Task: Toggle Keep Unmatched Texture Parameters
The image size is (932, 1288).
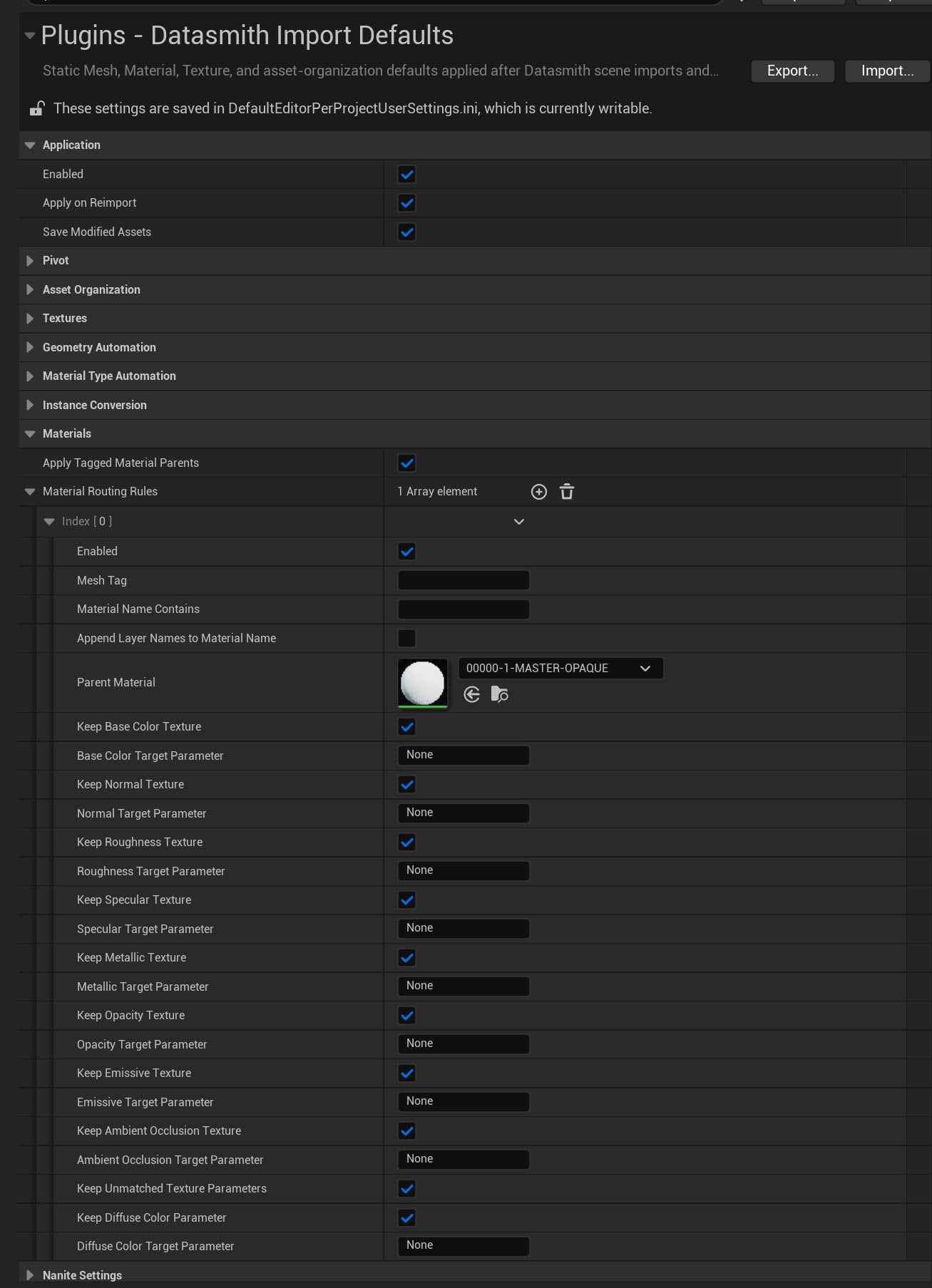Action: click(x=407, y=1189)
